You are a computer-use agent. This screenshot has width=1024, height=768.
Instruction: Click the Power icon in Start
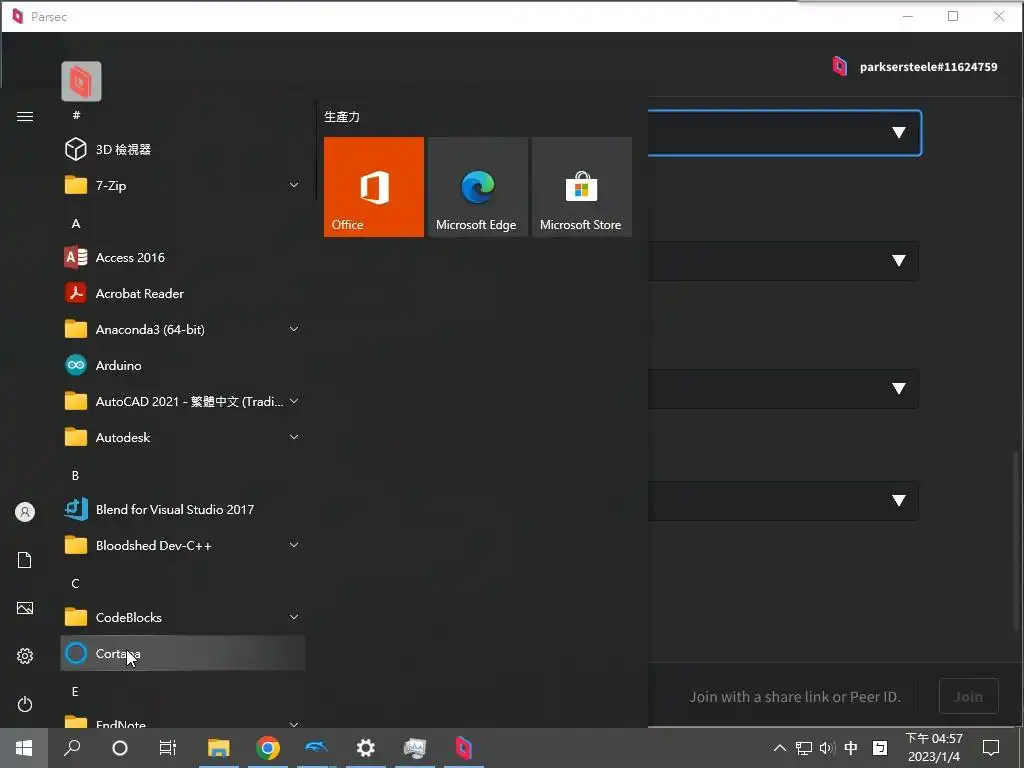click(25, 704)
